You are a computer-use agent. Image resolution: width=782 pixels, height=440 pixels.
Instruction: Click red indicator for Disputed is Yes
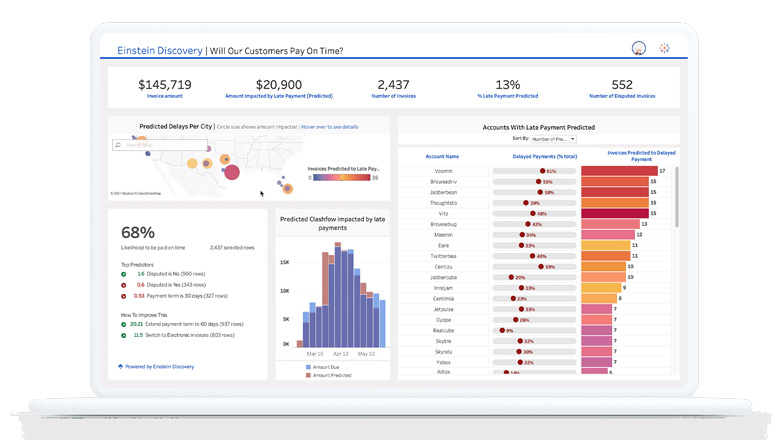click(x=124, y=285)
